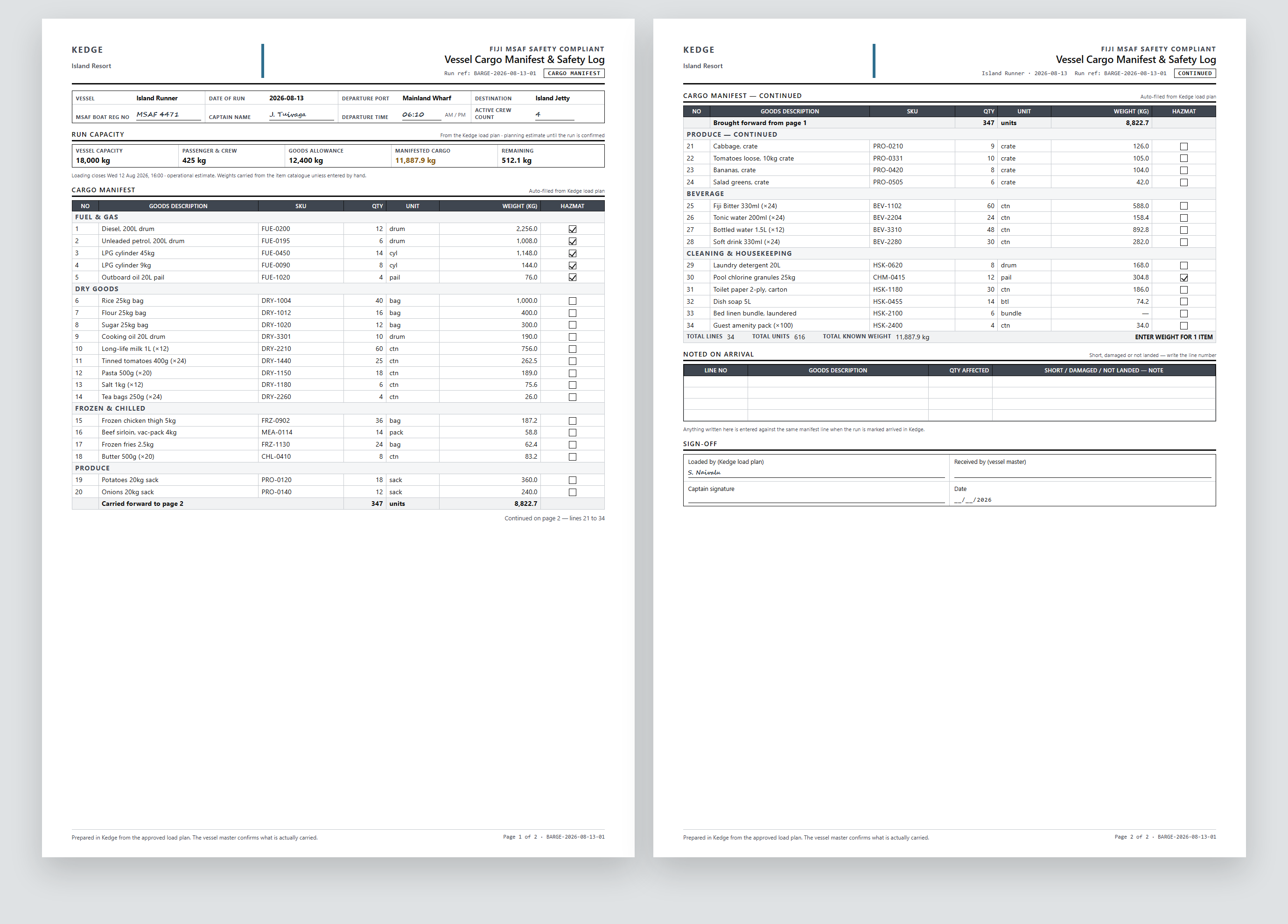Click the GOODS DESCRIPTION column header on page 1
1288x924 pixels.
[x=178, y=206]
